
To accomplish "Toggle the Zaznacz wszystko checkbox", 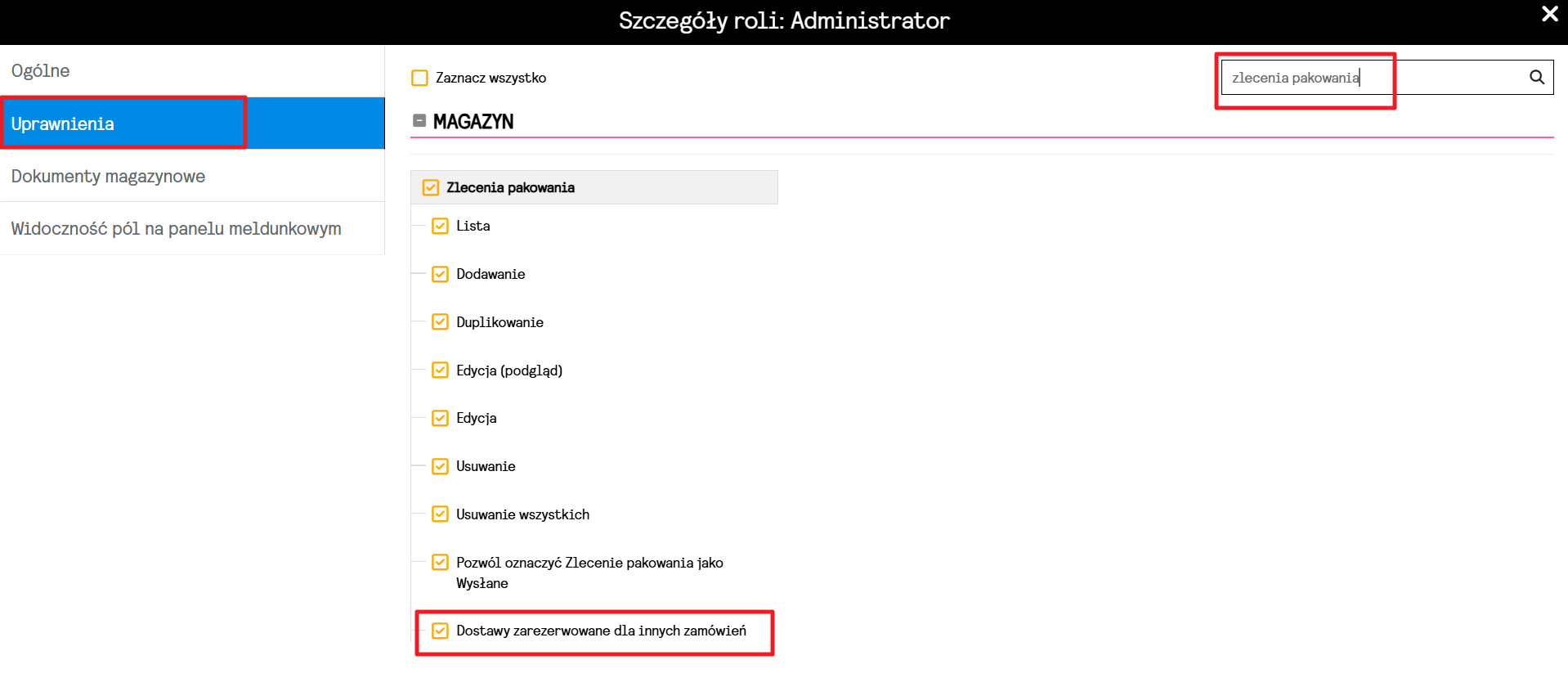I will coord(419,78).
